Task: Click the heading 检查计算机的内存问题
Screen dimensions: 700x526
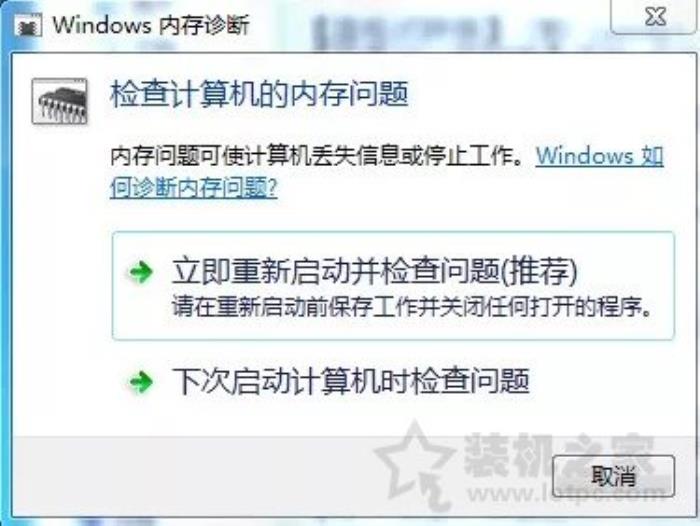Action: 259,94
